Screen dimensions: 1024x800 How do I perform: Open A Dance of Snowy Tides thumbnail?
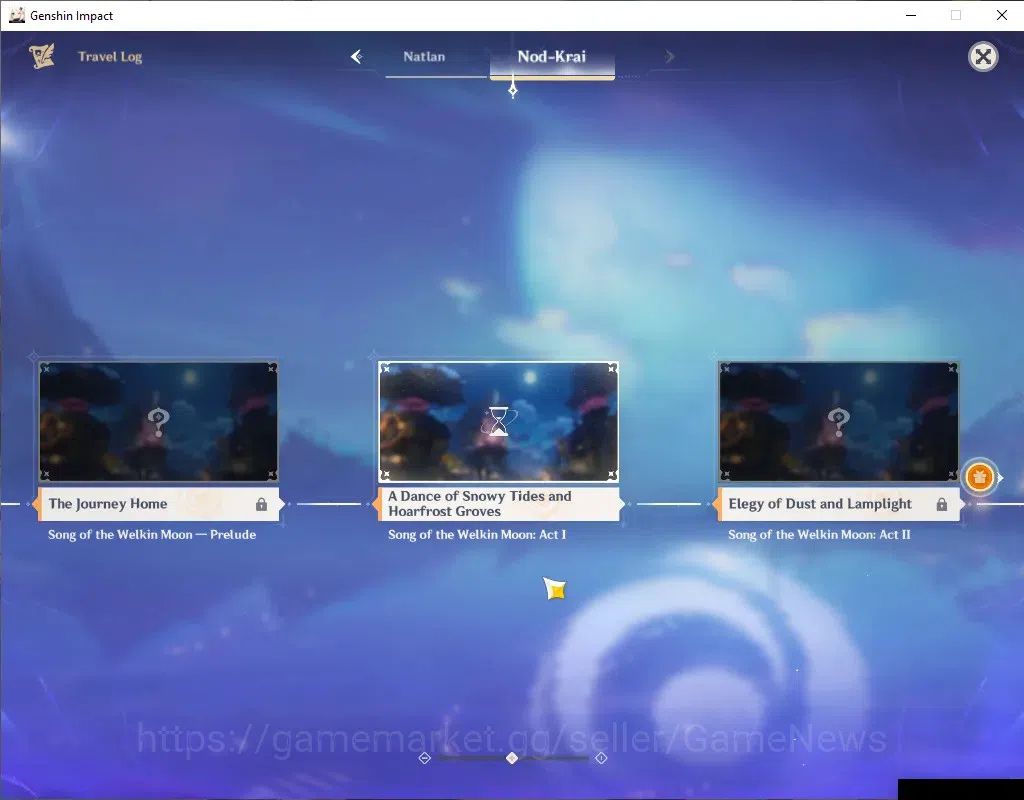[x=498, y=422]
